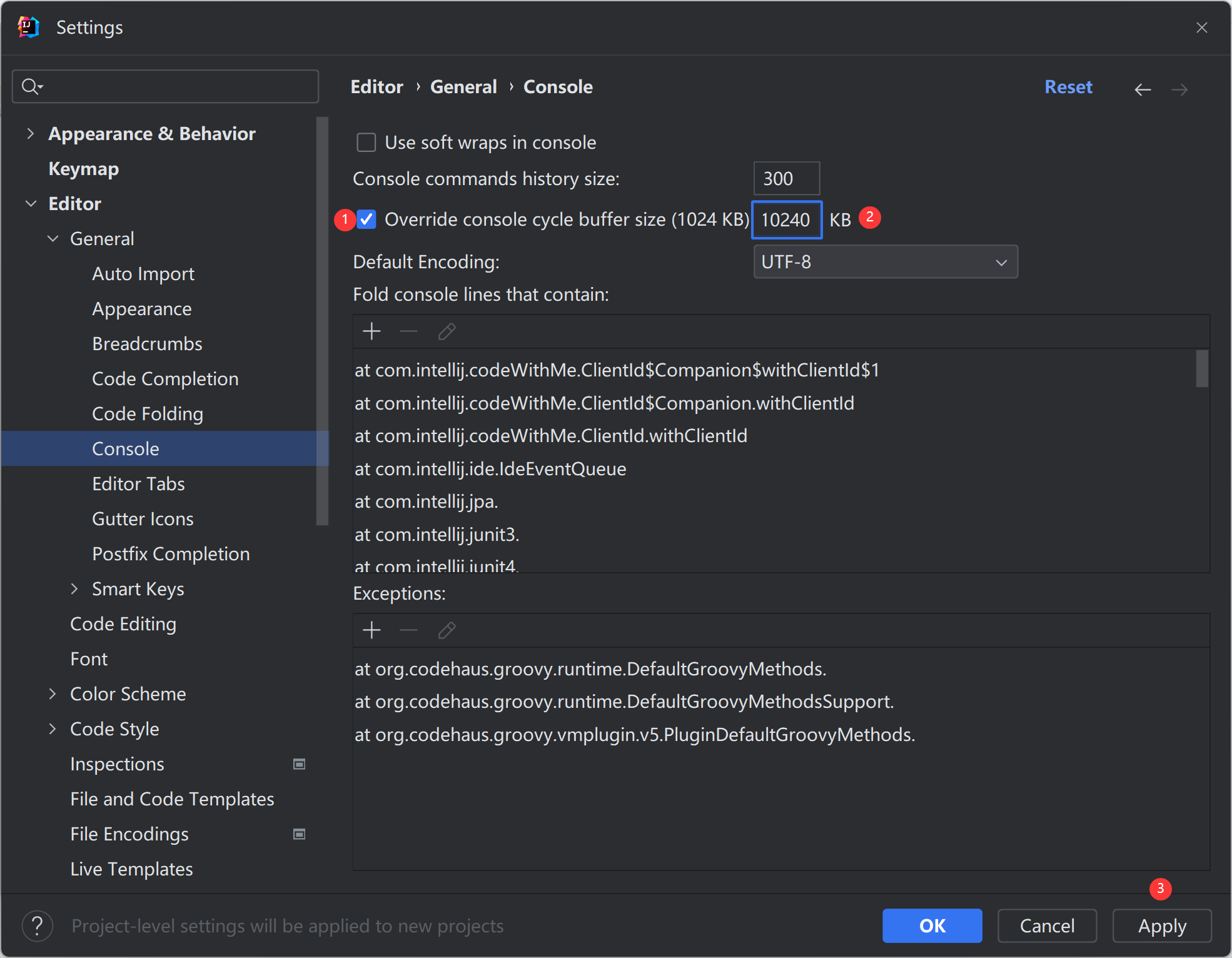Focus the settings search field
The width and height of the screenshot is (1232, 958).
(165, 86)
